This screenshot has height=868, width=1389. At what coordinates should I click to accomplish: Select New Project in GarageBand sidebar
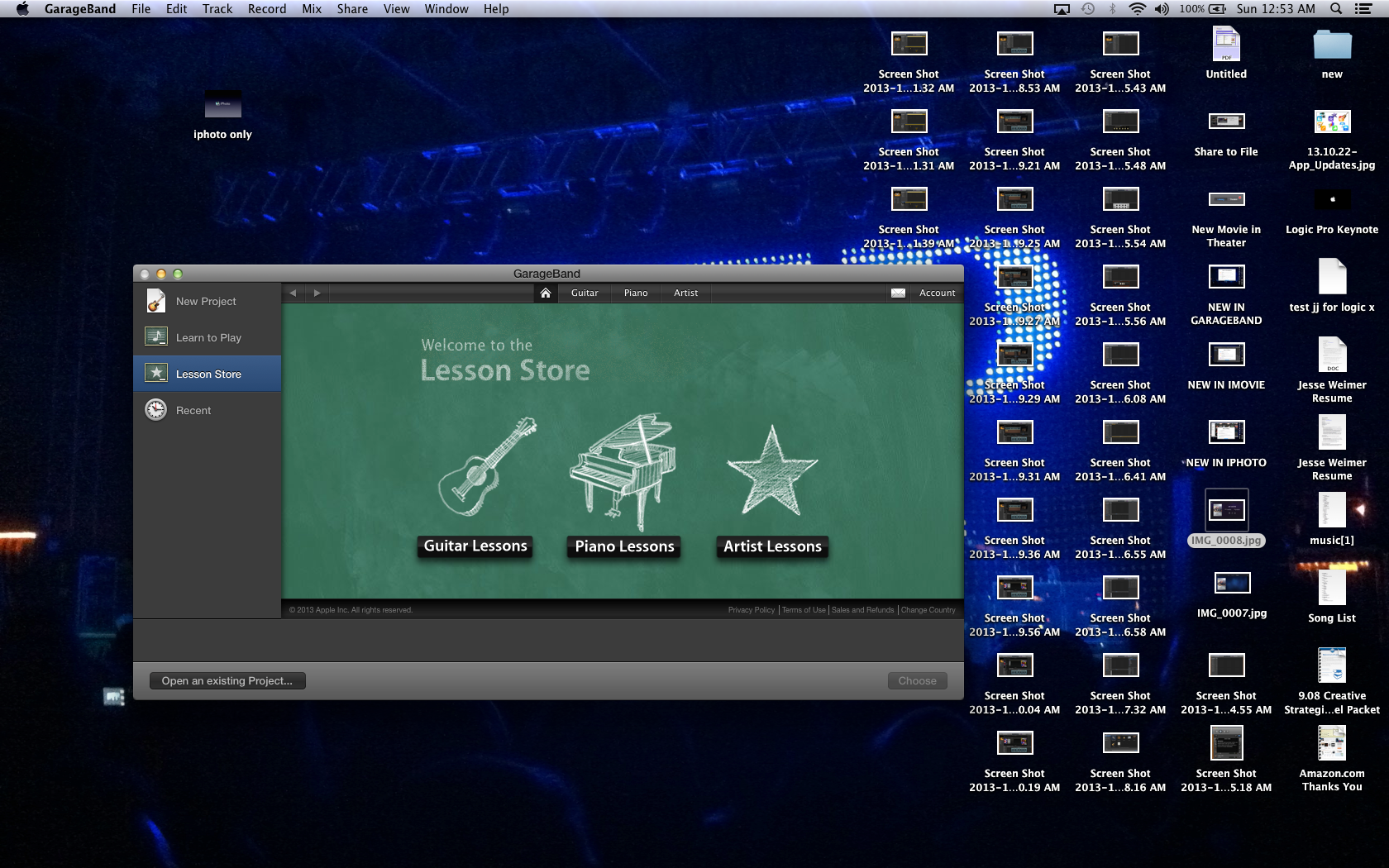coord(207,301)
